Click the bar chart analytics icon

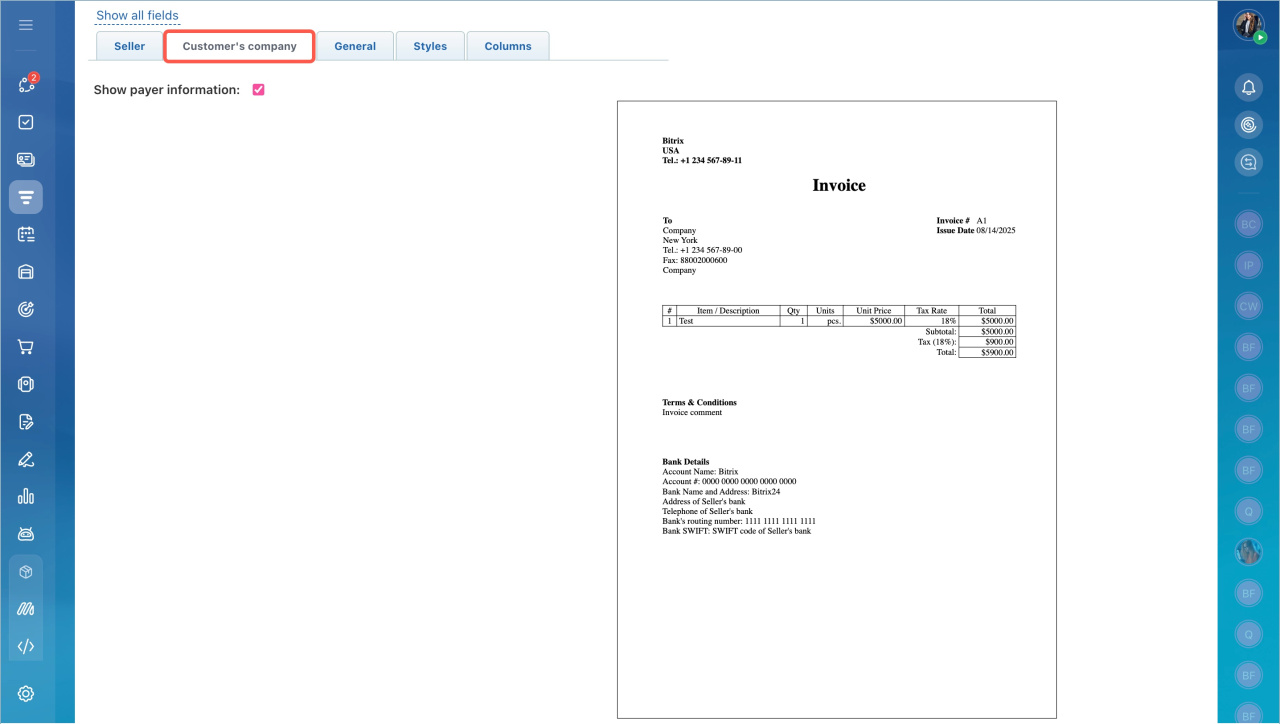(26, 497)
